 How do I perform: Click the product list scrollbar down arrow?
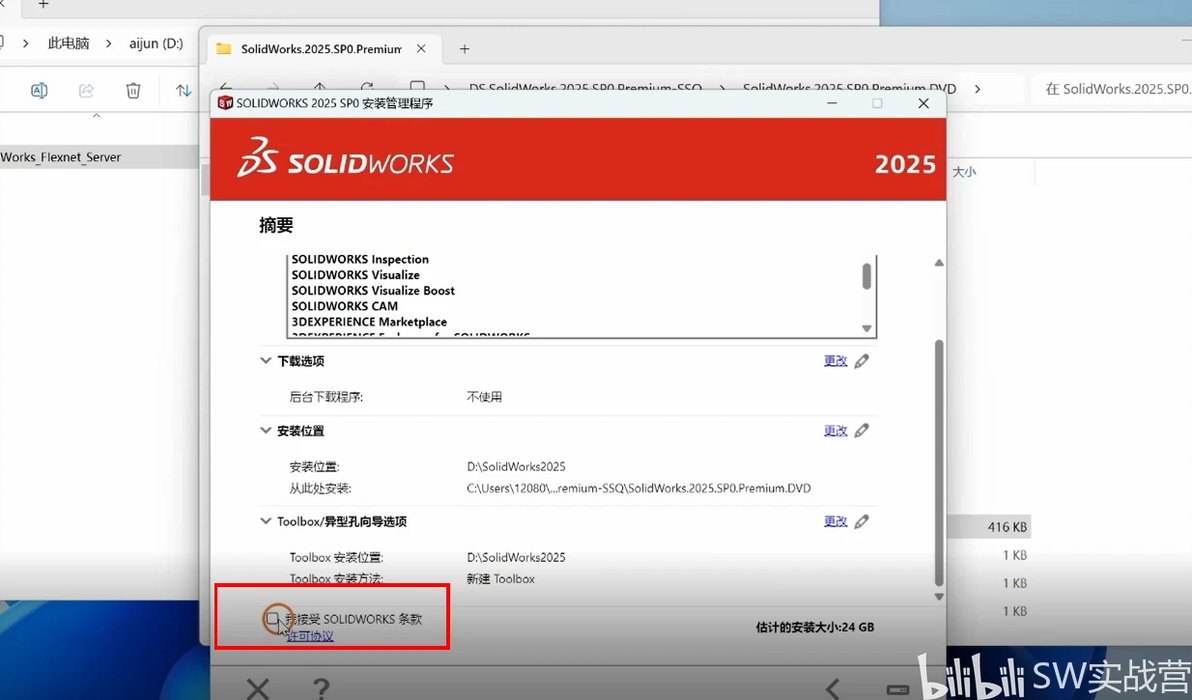867,328
